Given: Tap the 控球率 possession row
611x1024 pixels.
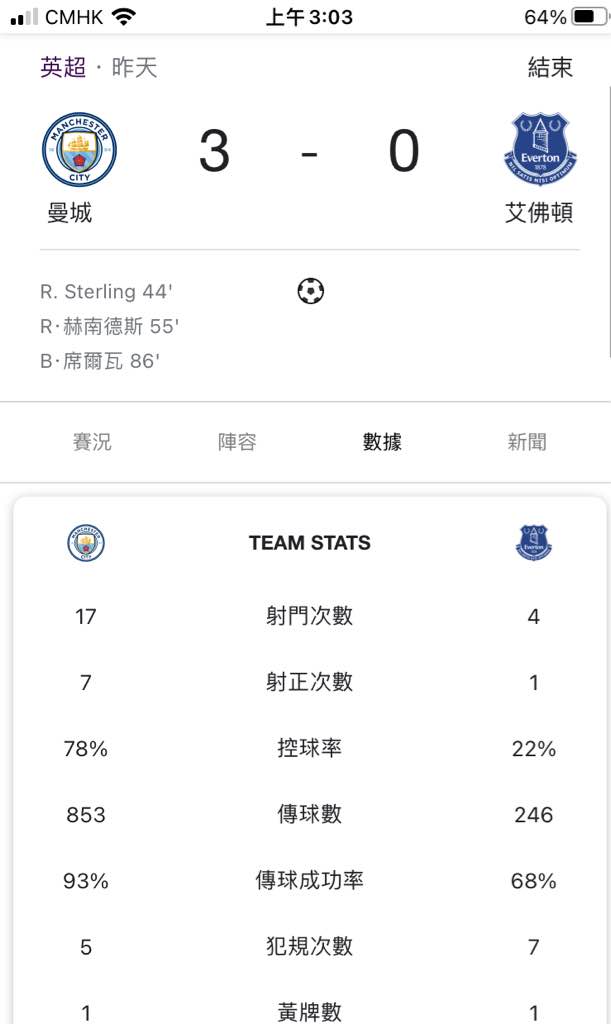Looking at the screenshot, I should click(x=309, y=748).
